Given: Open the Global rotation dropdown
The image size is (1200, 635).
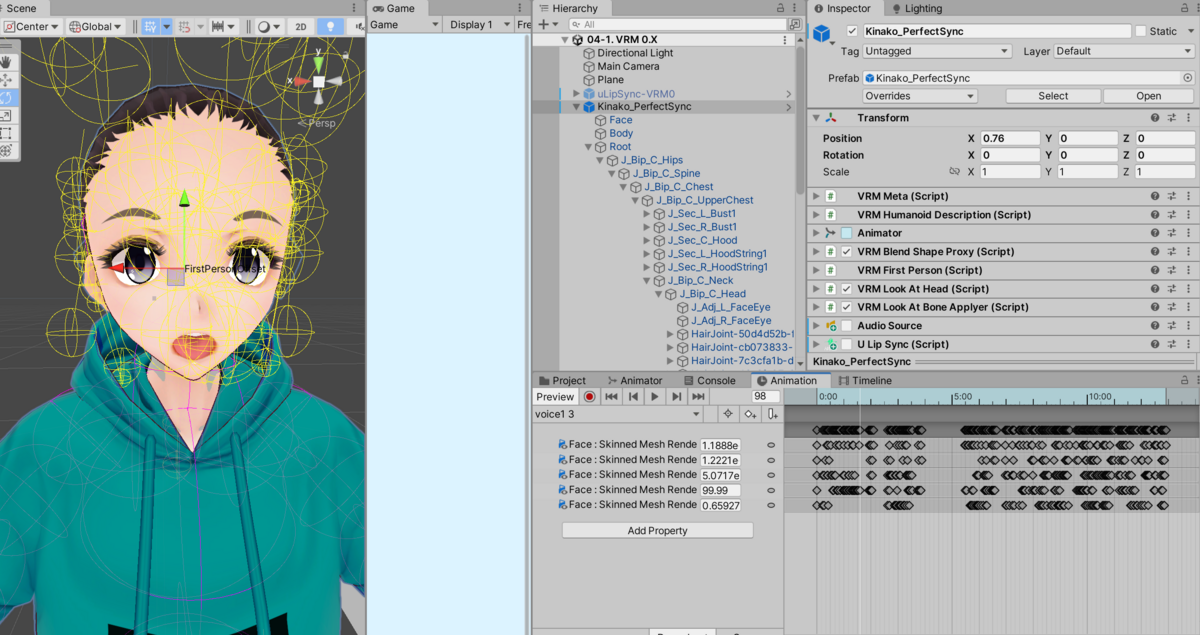Looking at the screenshot, I should point(97,27).
